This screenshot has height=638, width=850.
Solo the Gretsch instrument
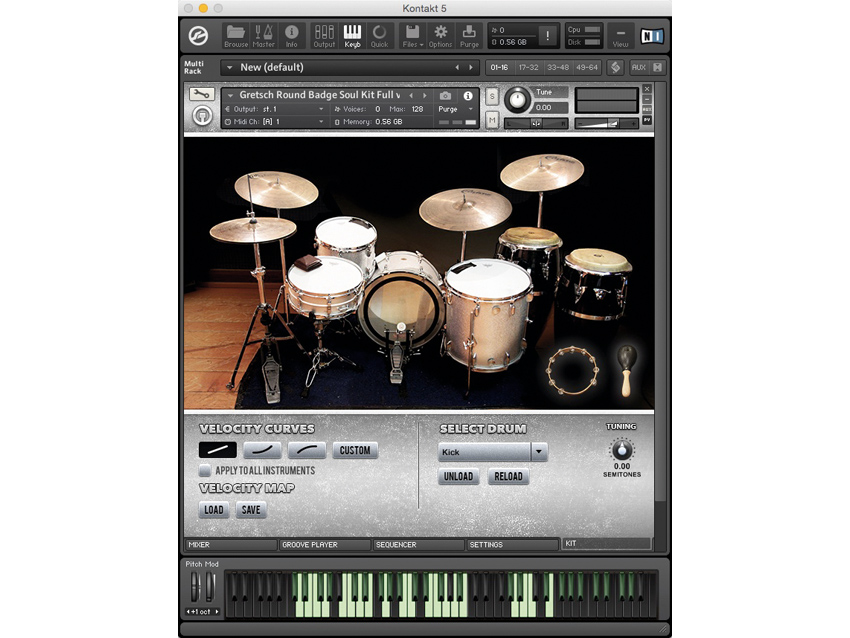click(x=492, y=96)
